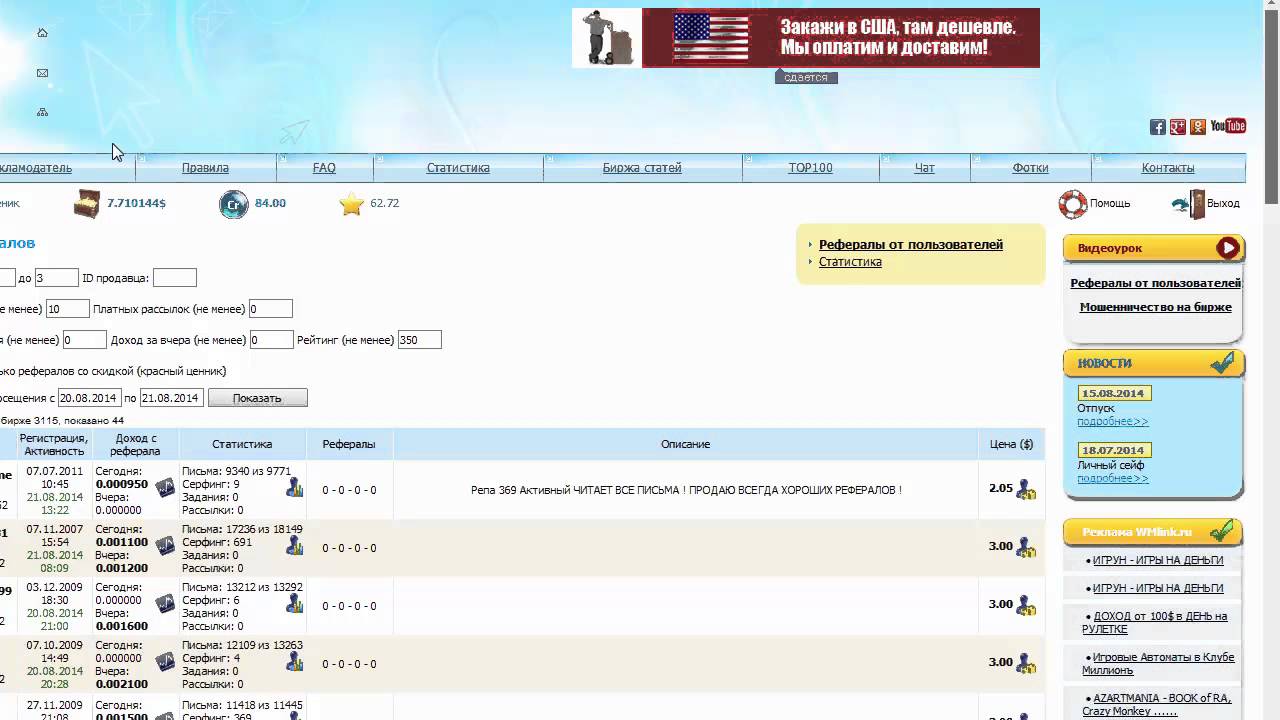
Task: Open the sitemap icon below the envelope
Action: (42, 112)
